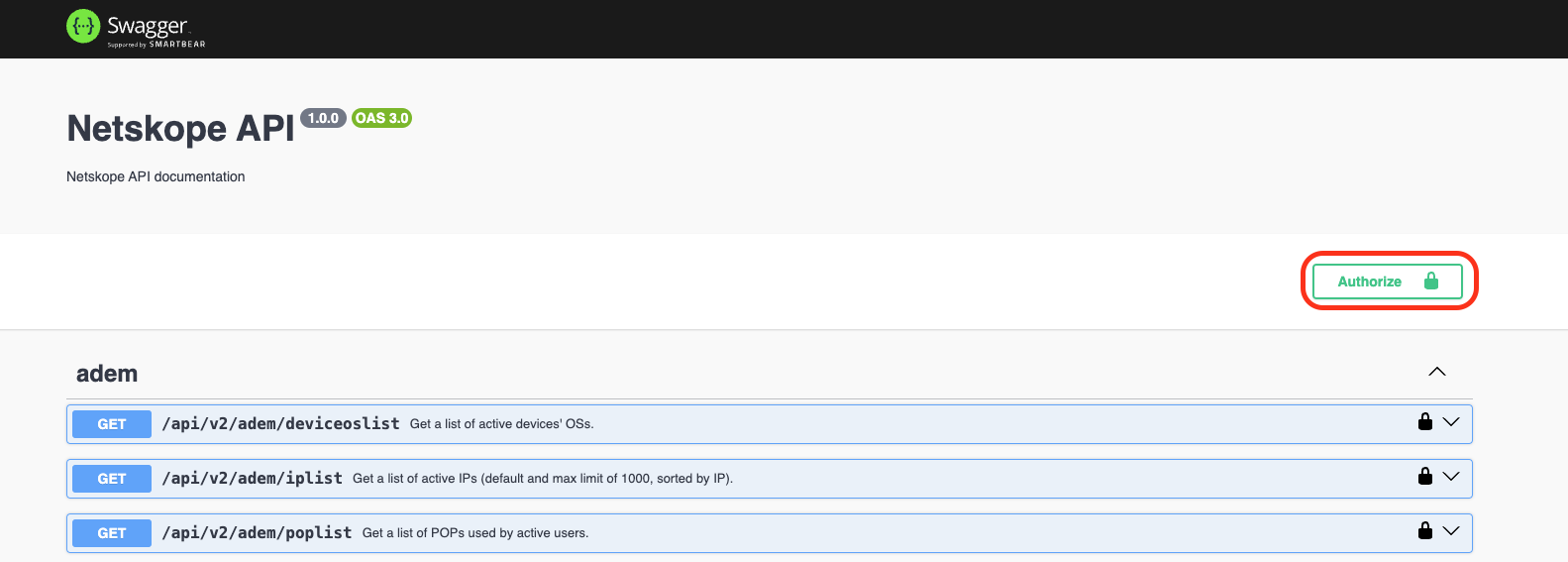The image size is (1568, 562).
Task: Open /api/v2/adem/iplist endpoint path
Action: [x=252, y=478]
